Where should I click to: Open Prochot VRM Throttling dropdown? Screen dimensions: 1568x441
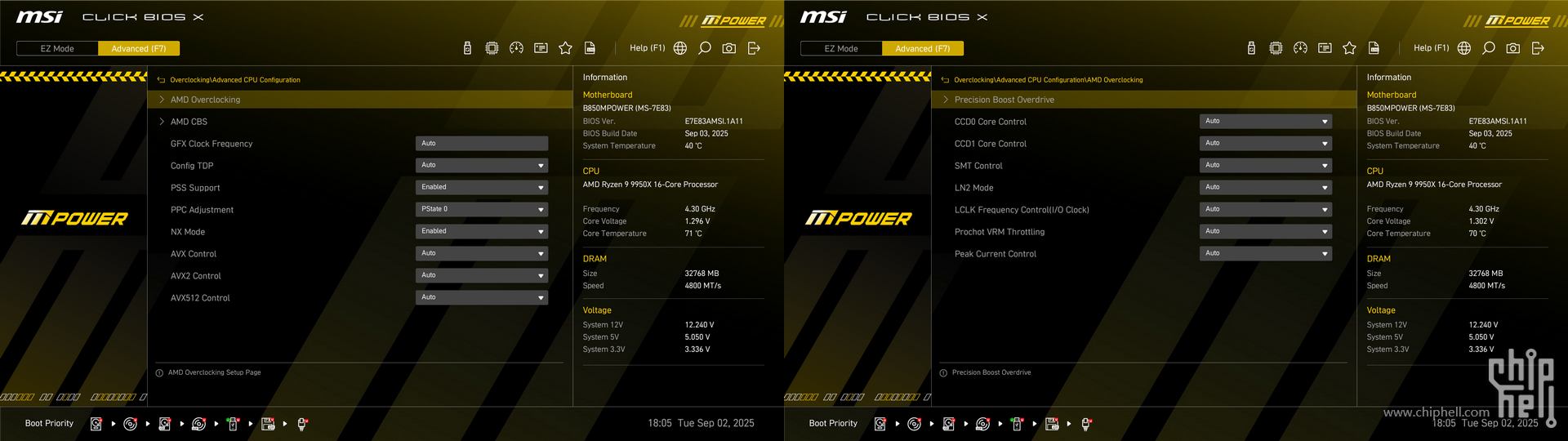point(1266,231)
